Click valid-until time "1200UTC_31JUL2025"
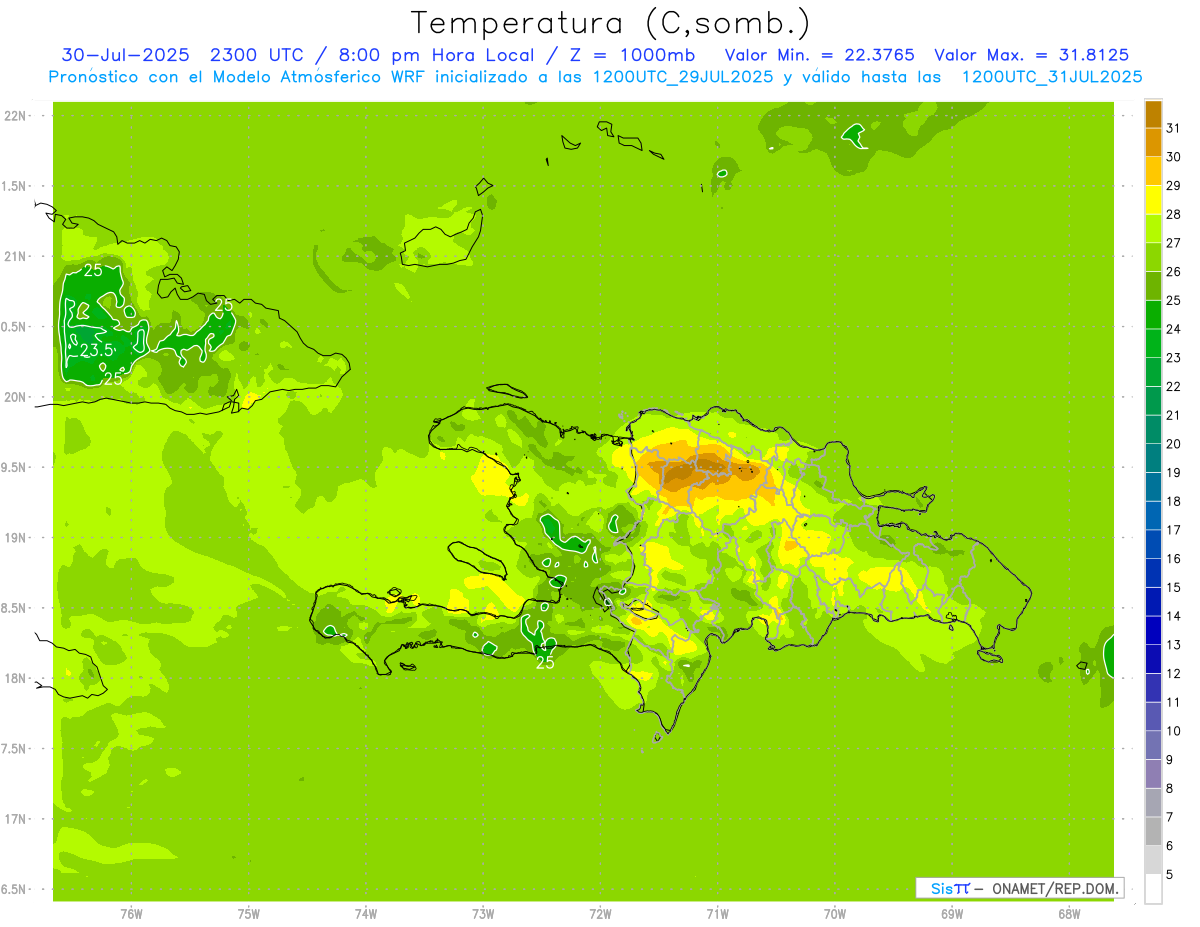Screen dimensions: 1200x927 [x=1052, y=77]
